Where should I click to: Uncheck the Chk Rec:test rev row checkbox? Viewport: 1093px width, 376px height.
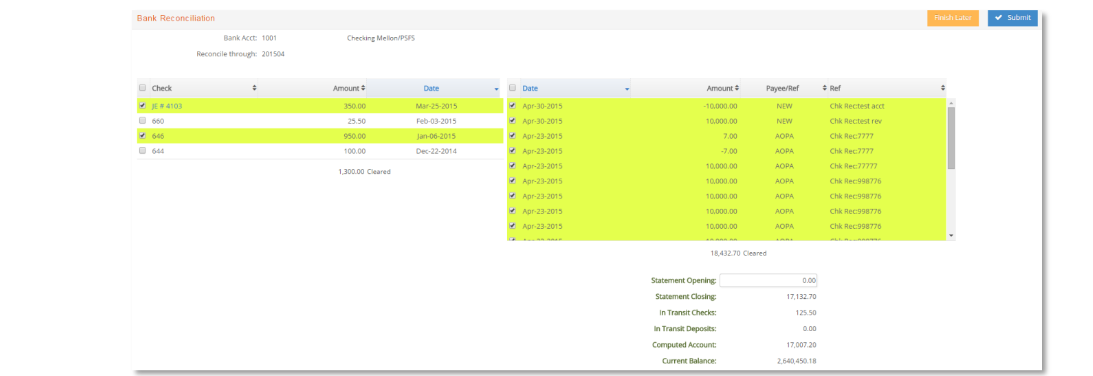(x=513, y=121)
